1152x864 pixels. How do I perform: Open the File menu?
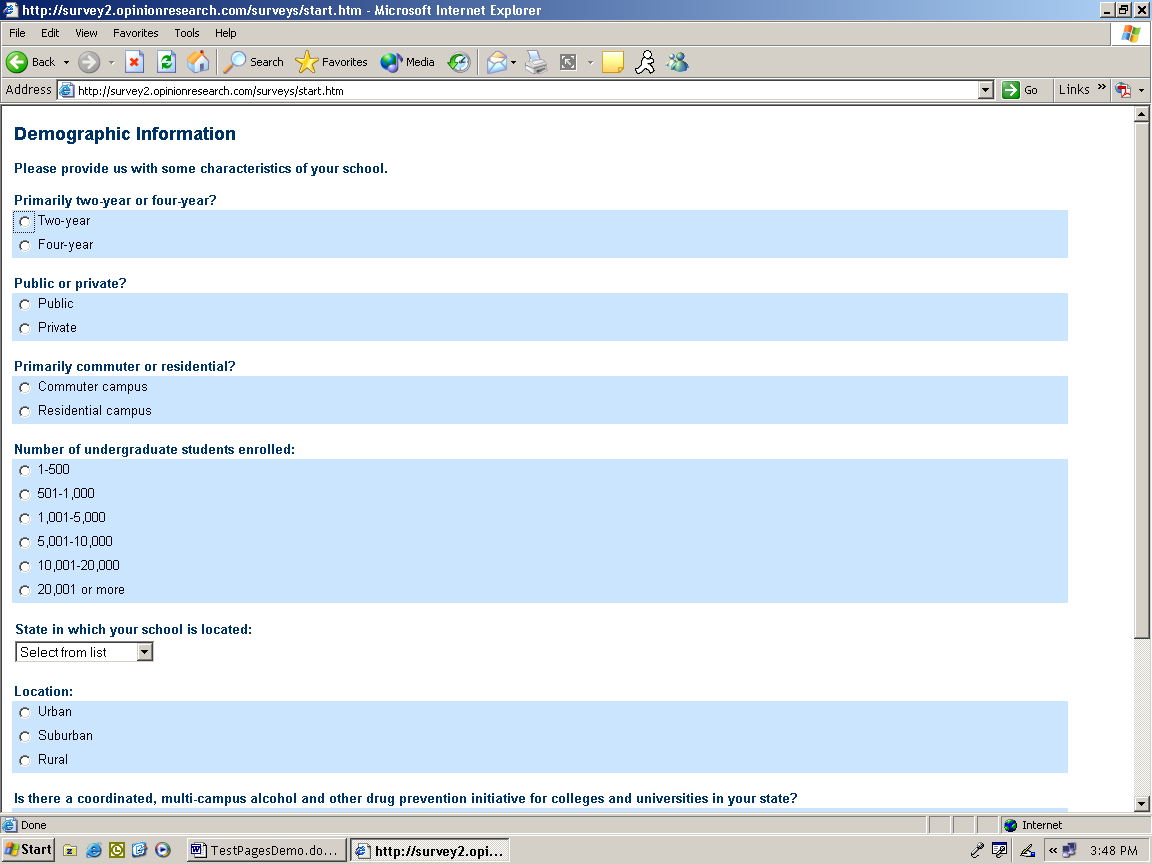[x=17, y=33]
